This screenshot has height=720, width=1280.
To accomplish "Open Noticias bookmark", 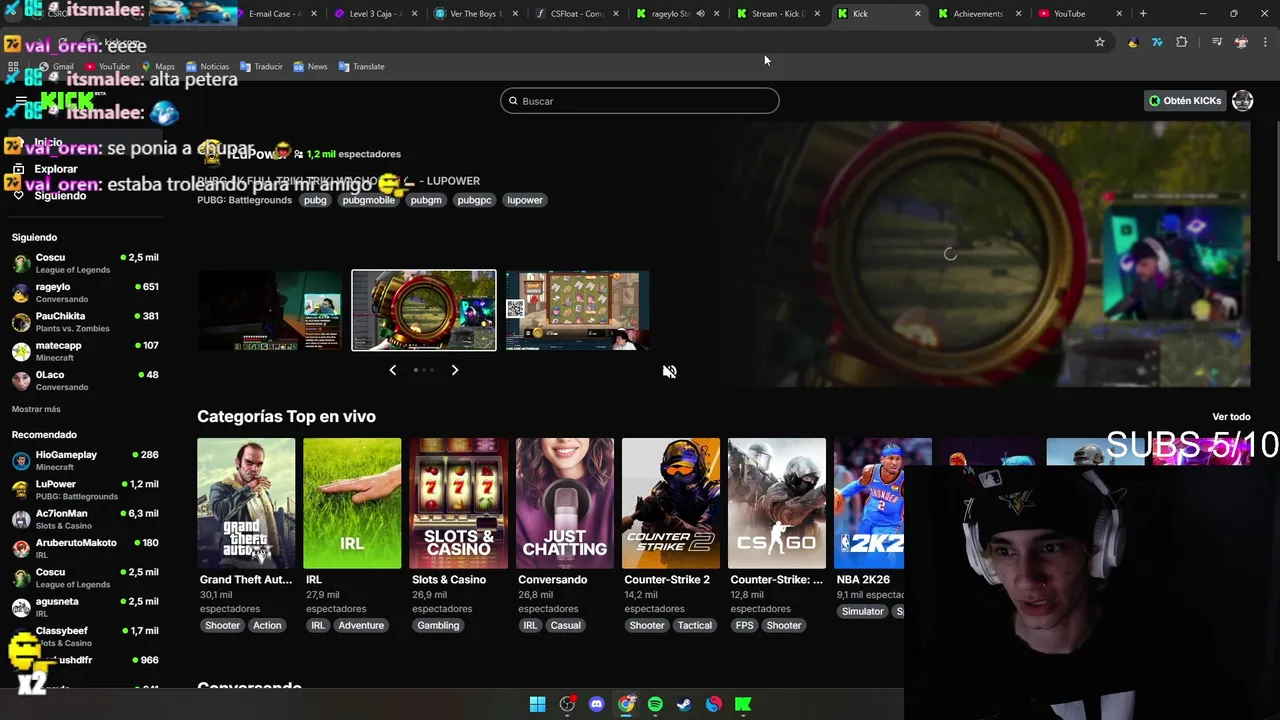I will click(207, 66).
